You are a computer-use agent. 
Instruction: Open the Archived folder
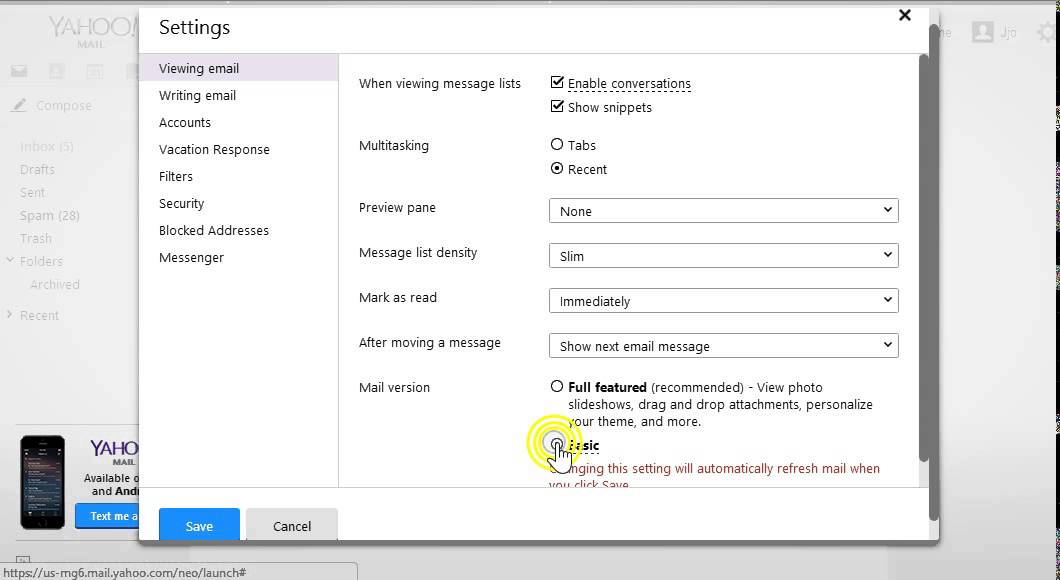click(55, 284)
